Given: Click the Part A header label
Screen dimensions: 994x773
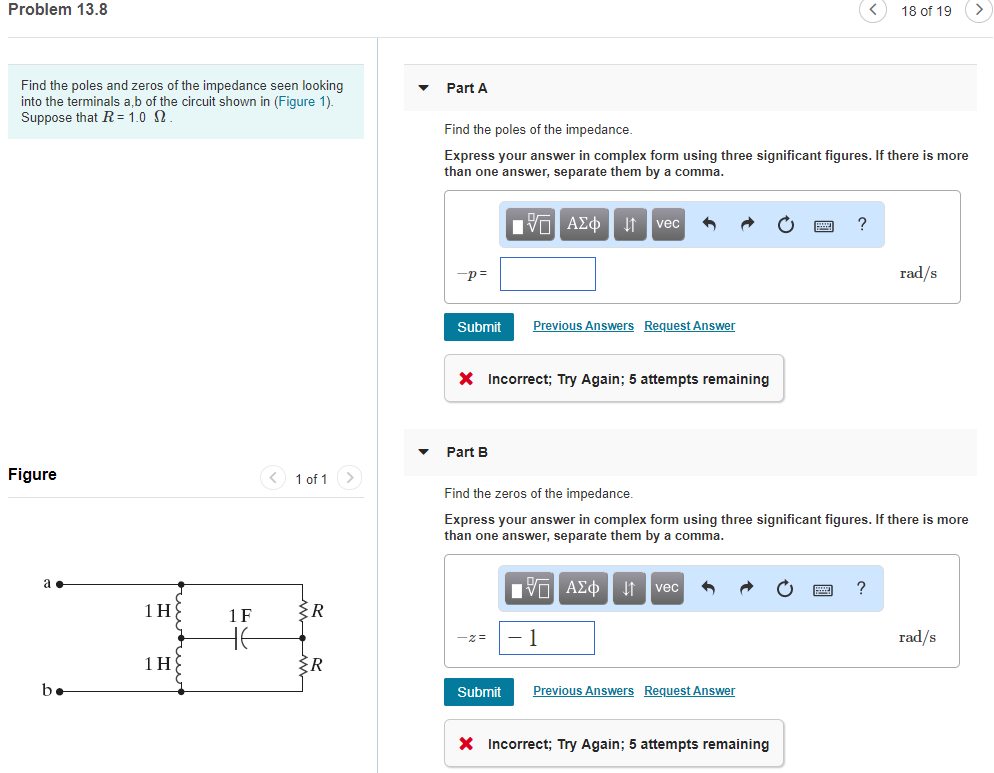Looking at the screenshot, I should pos(467,88).
